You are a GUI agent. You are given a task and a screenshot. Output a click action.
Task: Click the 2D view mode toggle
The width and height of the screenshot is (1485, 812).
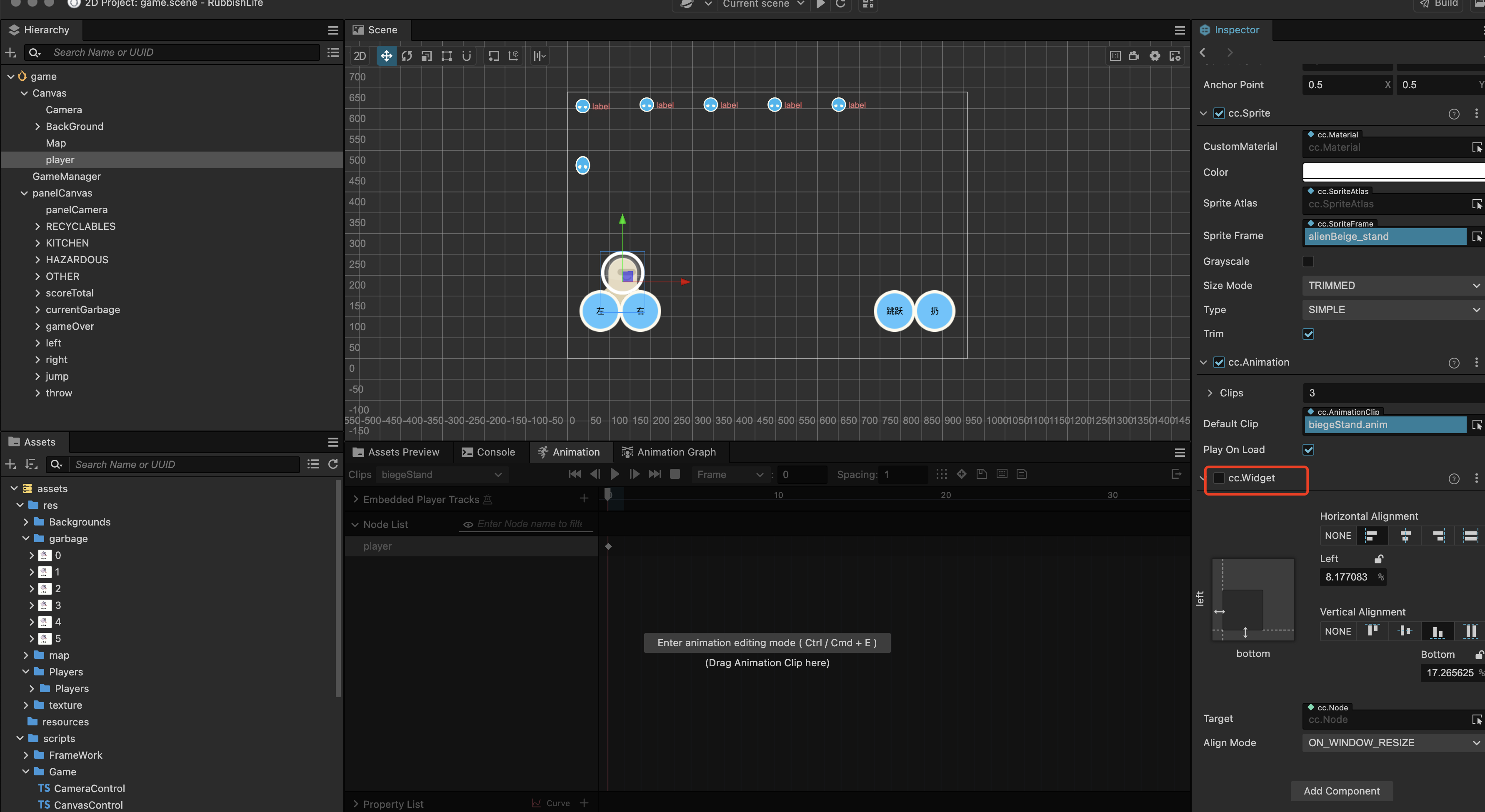tap(360, 56)
